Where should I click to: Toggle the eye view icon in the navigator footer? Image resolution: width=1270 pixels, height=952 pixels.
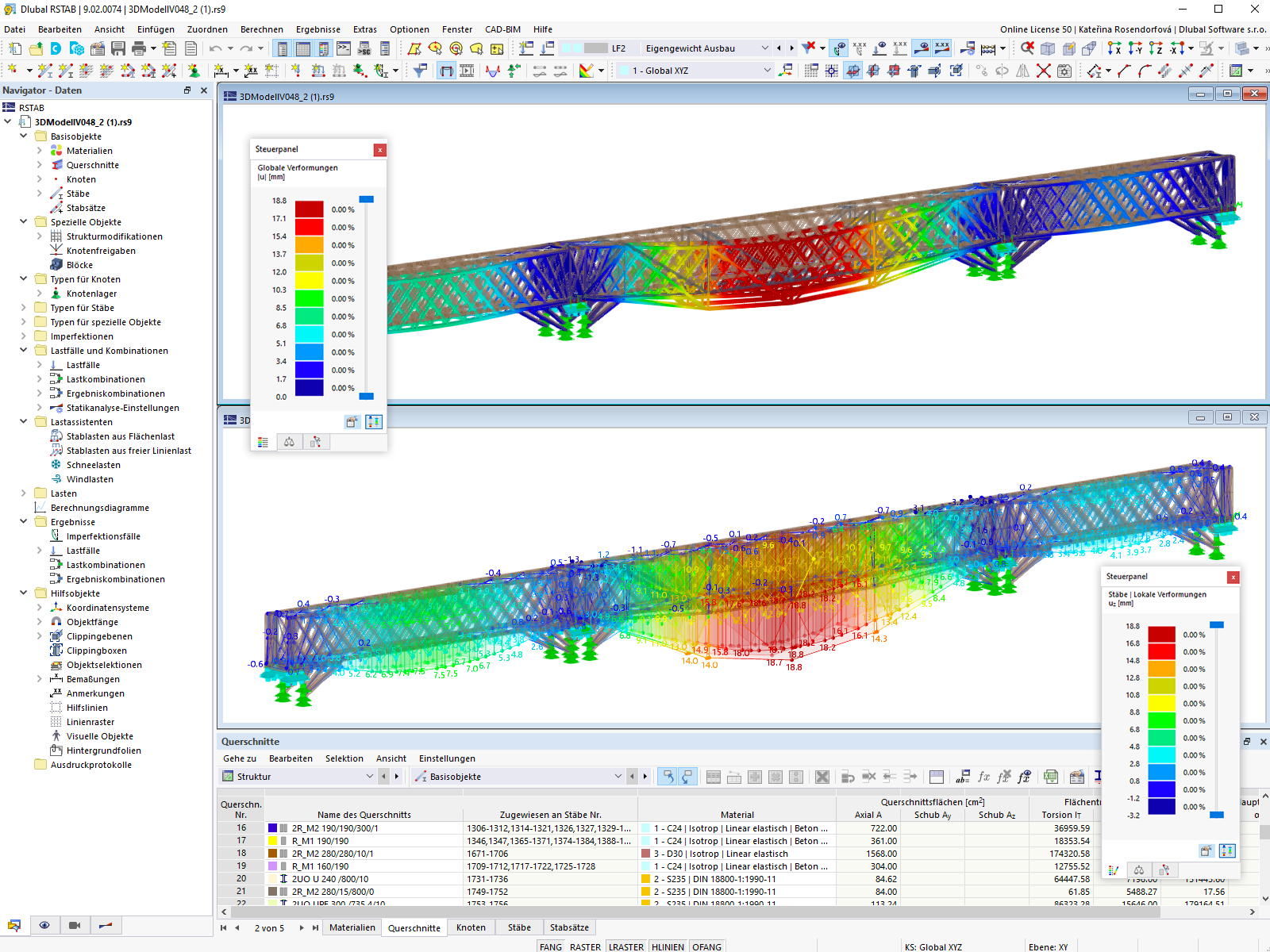tap(44, 925)
